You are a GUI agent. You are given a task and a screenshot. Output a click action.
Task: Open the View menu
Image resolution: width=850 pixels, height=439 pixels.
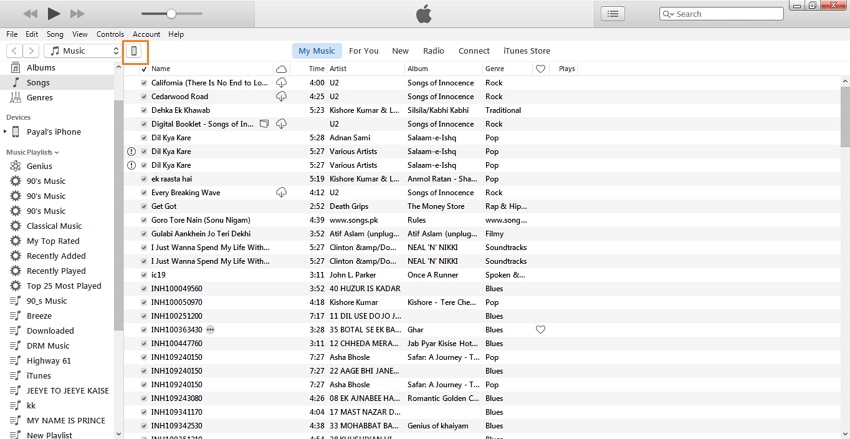(80, 34)
